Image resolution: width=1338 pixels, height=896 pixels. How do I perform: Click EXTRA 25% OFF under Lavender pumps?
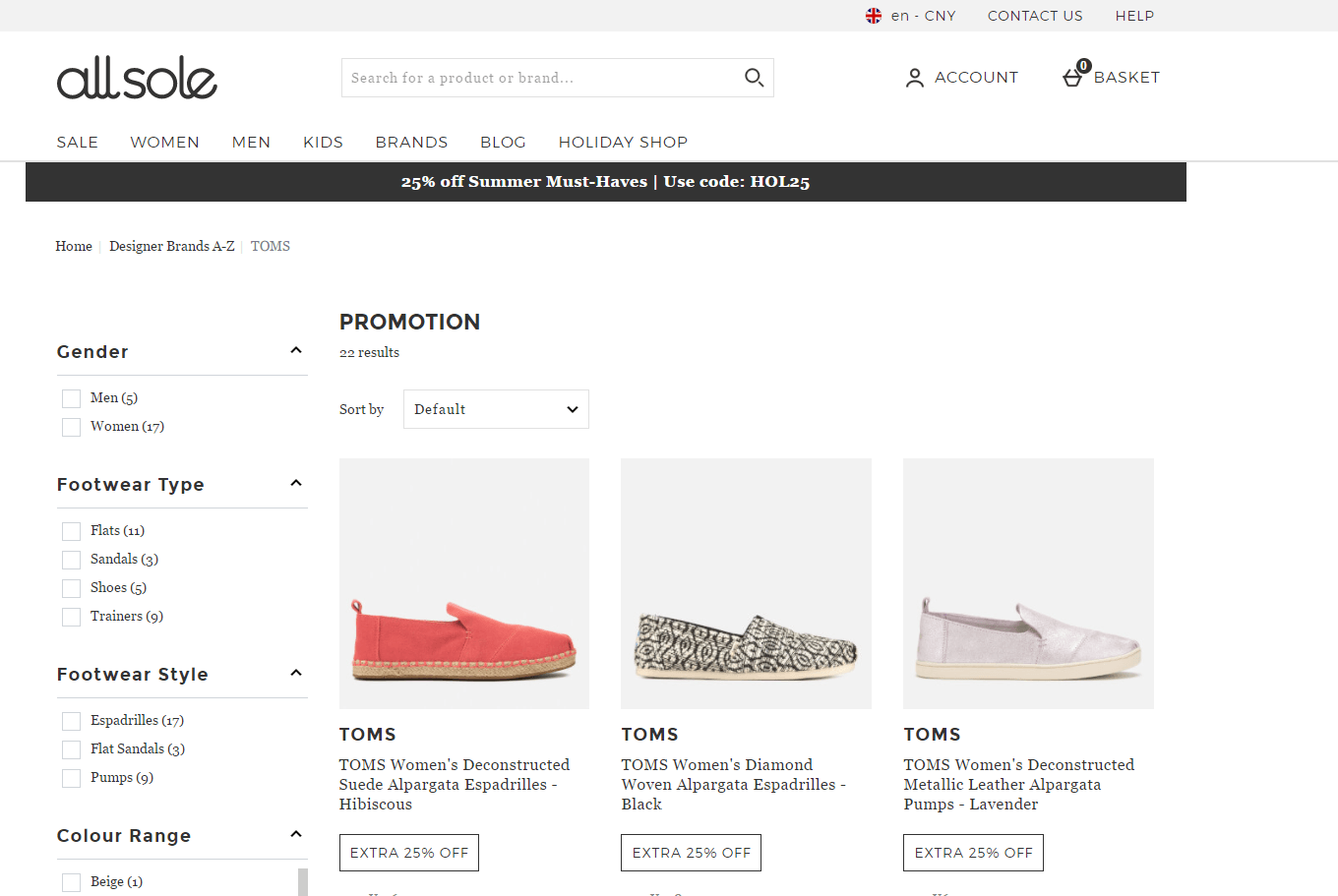pos(973,853)
